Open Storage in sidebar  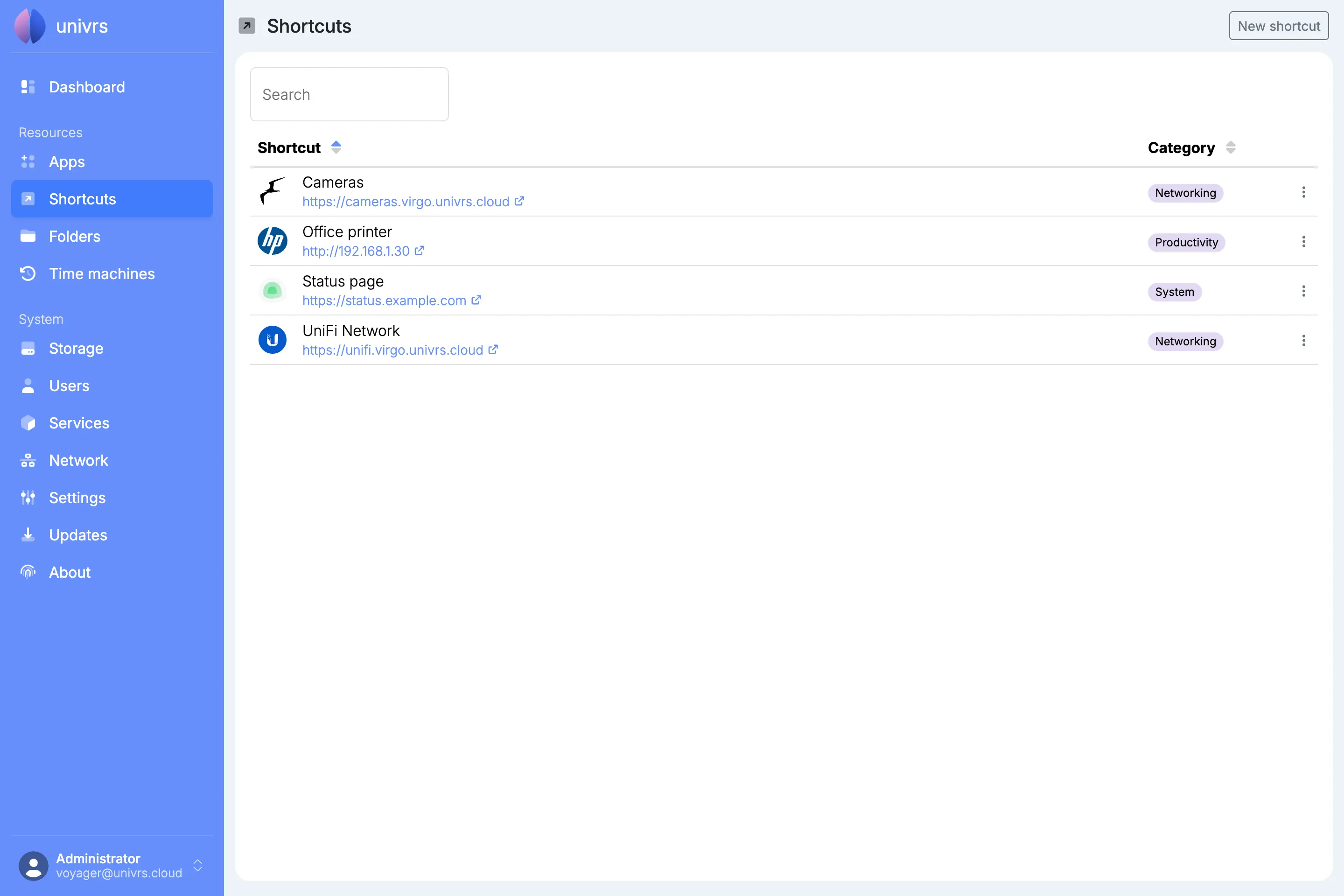(x=112, y=349)
